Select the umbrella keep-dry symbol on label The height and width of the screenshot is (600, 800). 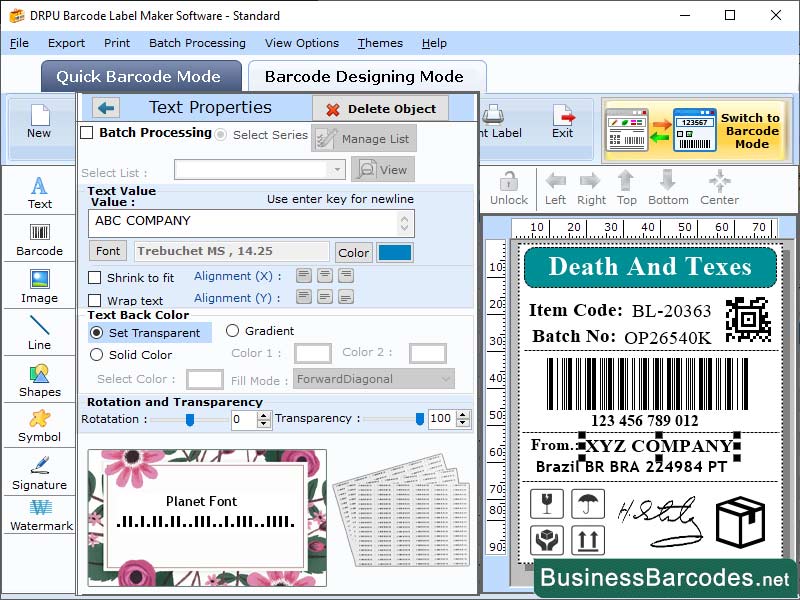point(588,504)
